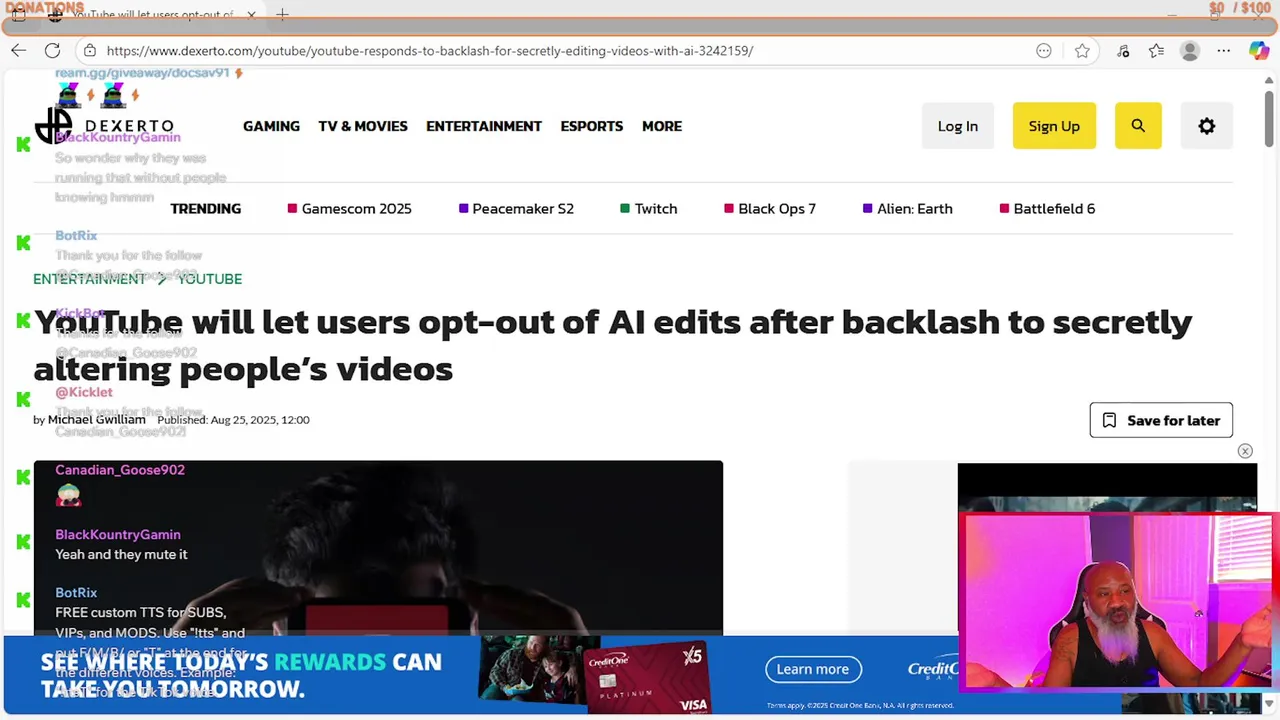Close the YouTube article tab
Viewport: 1280px width, 720px height.
tap(251, 14)
